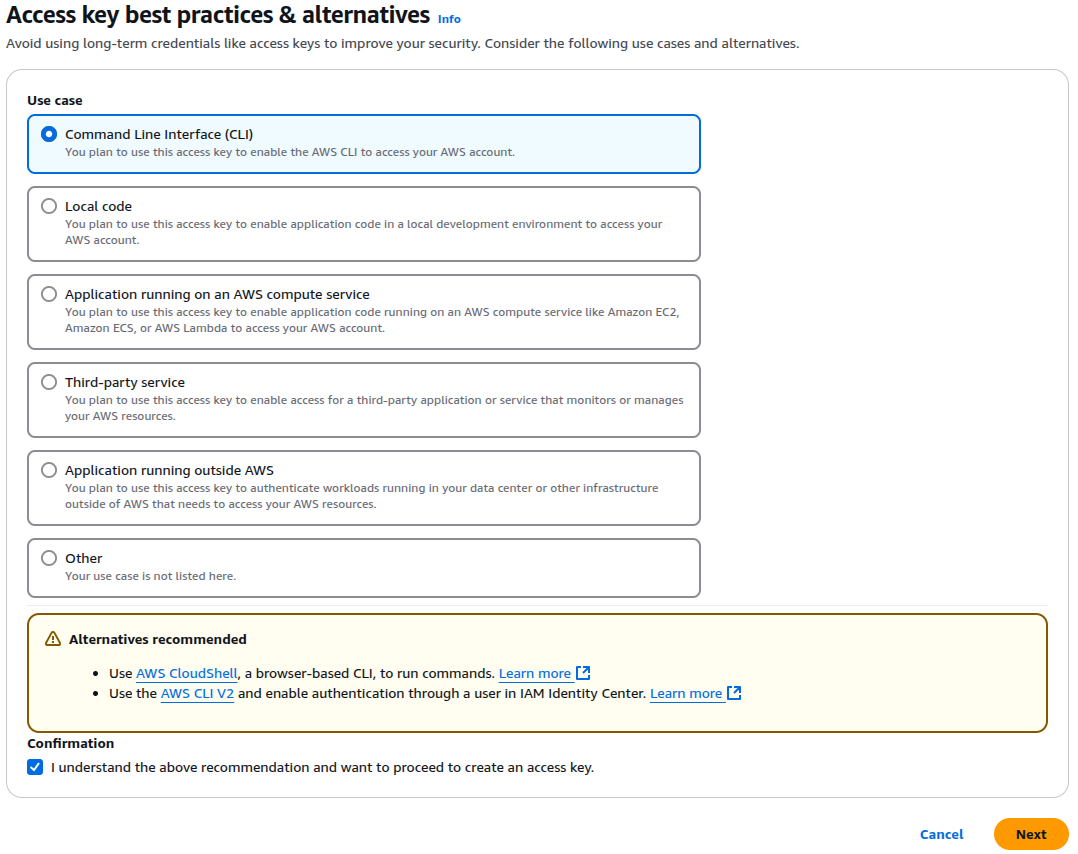The height and width of the screenshot is (854, 1078).
Task: Choose Application running on an AWS compute service
Action: [49, 294]
